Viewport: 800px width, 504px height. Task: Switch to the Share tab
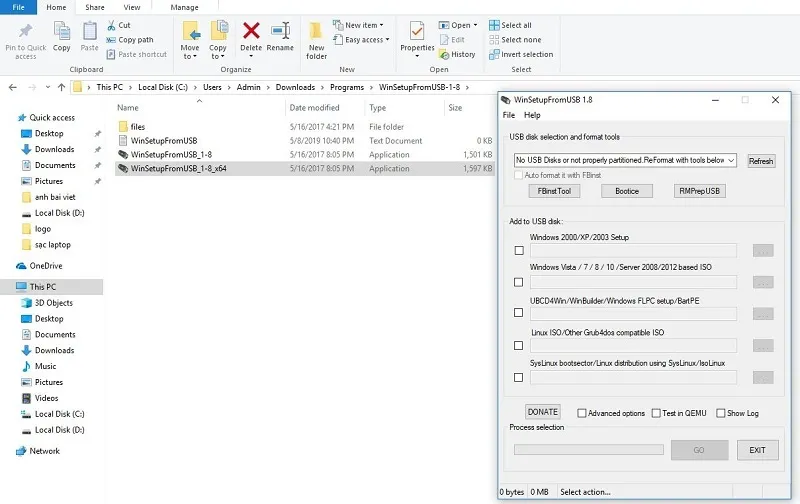pos(94,7)
